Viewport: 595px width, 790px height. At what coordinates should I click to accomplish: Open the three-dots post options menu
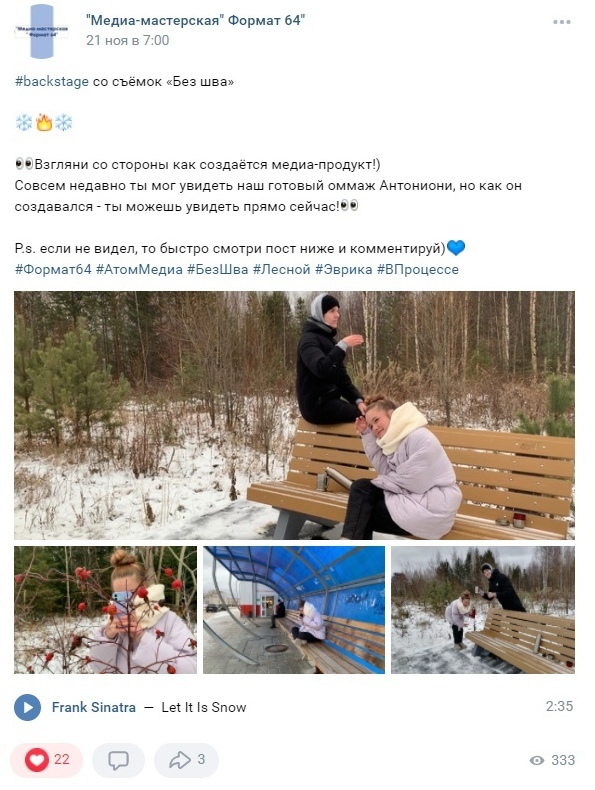click(561, 22)
